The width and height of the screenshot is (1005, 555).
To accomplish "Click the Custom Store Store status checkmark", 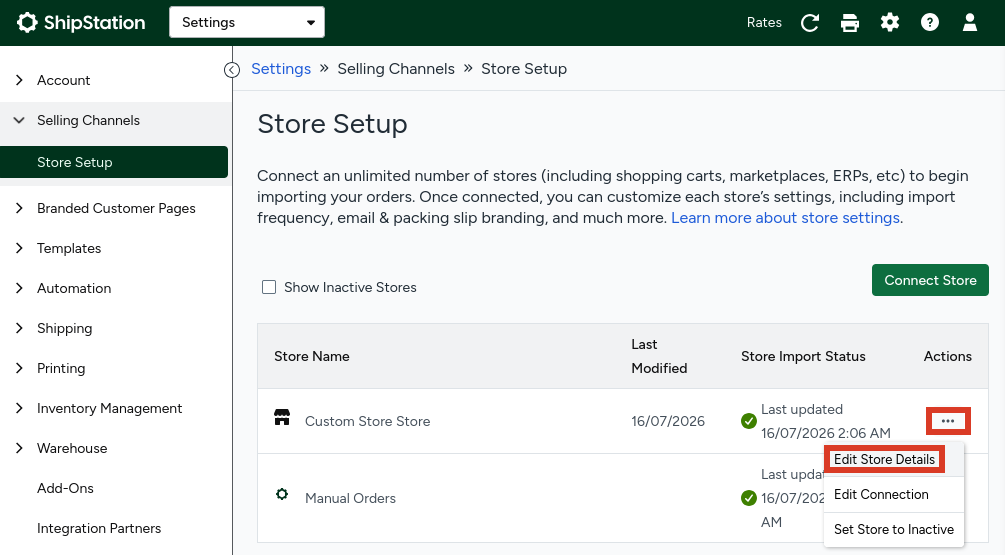I will [x=749, y=421].
